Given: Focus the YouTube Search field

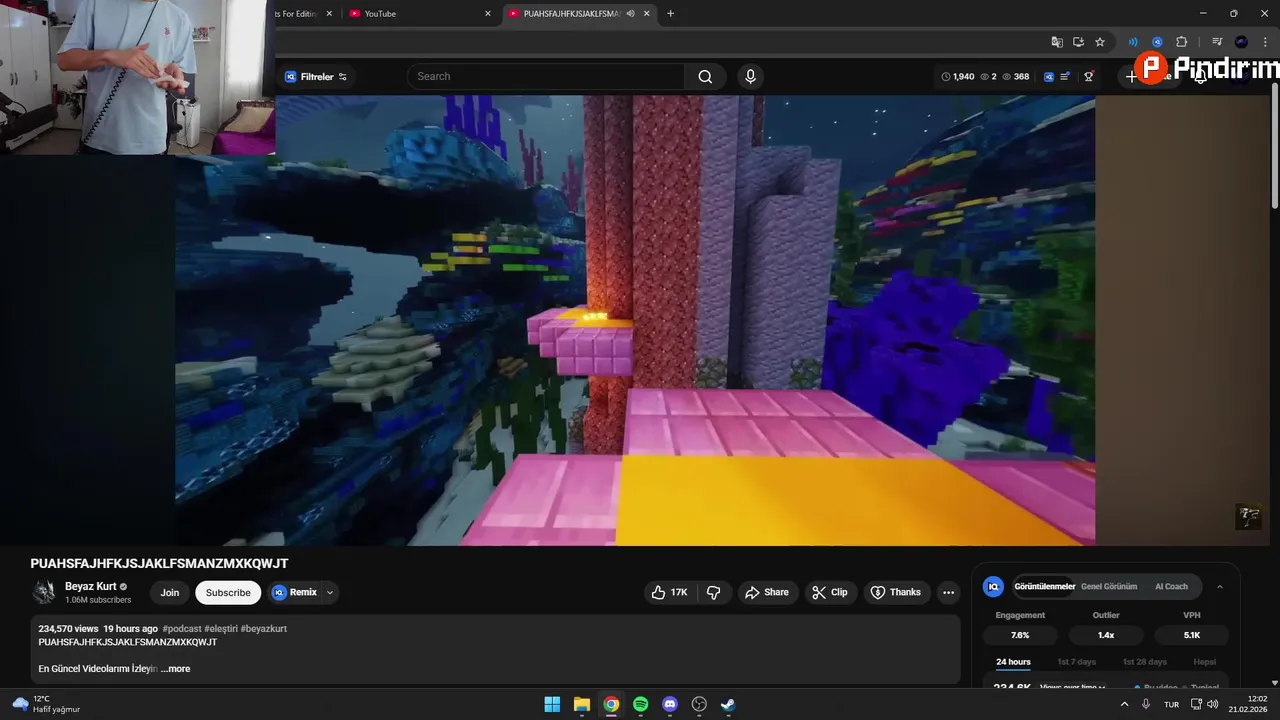Looking at the screenshot, I should click(x=546, y=77).
